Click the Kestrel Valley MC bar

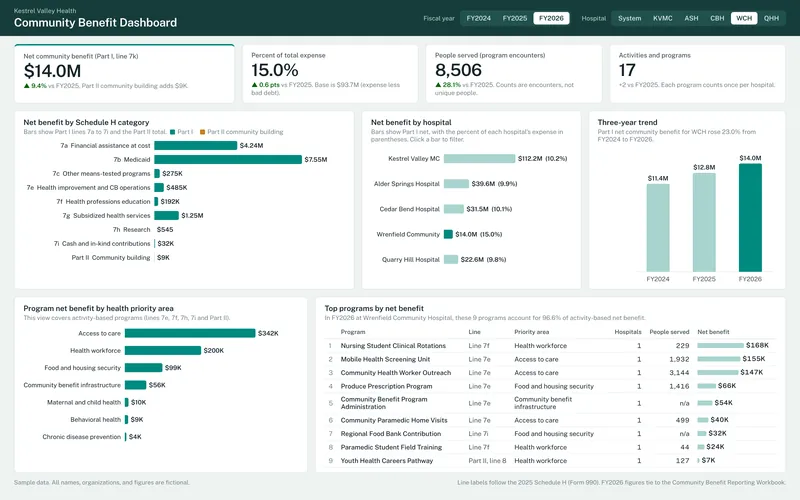[x=479, y=159]
